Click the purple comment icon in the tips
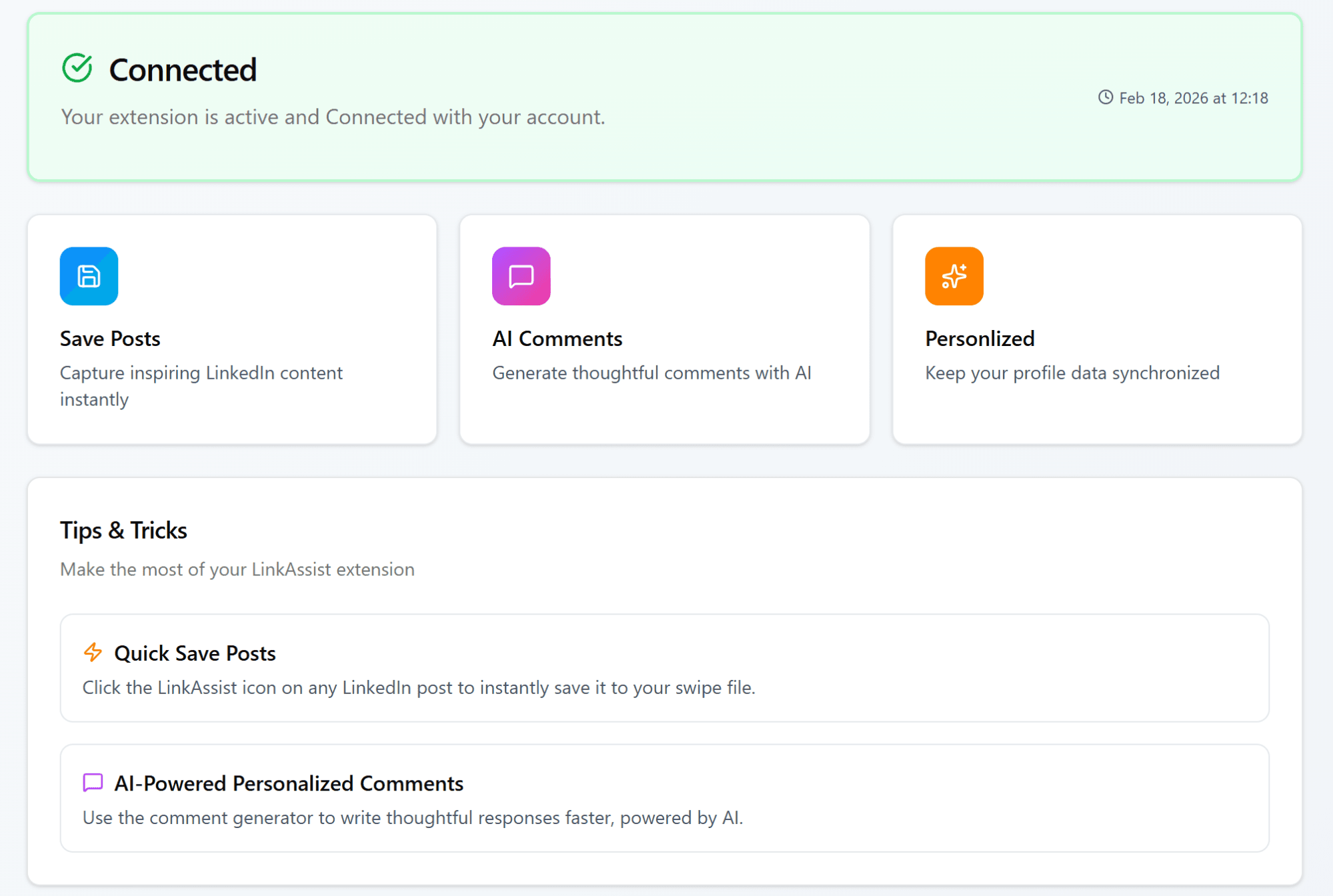This screenshot has height=896, width=1333. point(93,782)
